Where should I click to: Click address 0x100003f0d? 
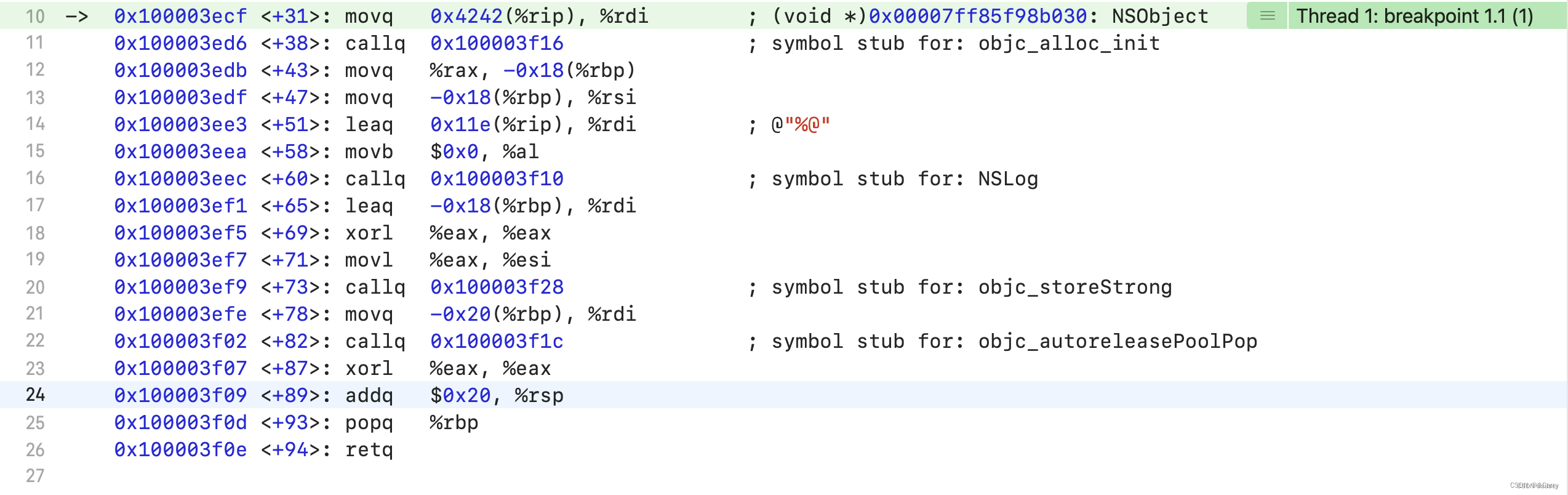click(x=180, y=422)
